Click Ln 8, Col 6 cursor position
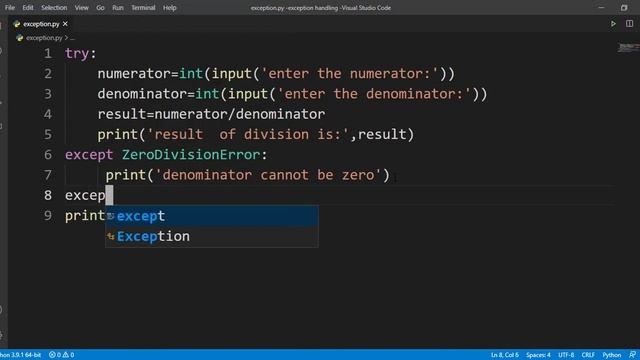The image size is (640, 360). (x=504, y=355)
